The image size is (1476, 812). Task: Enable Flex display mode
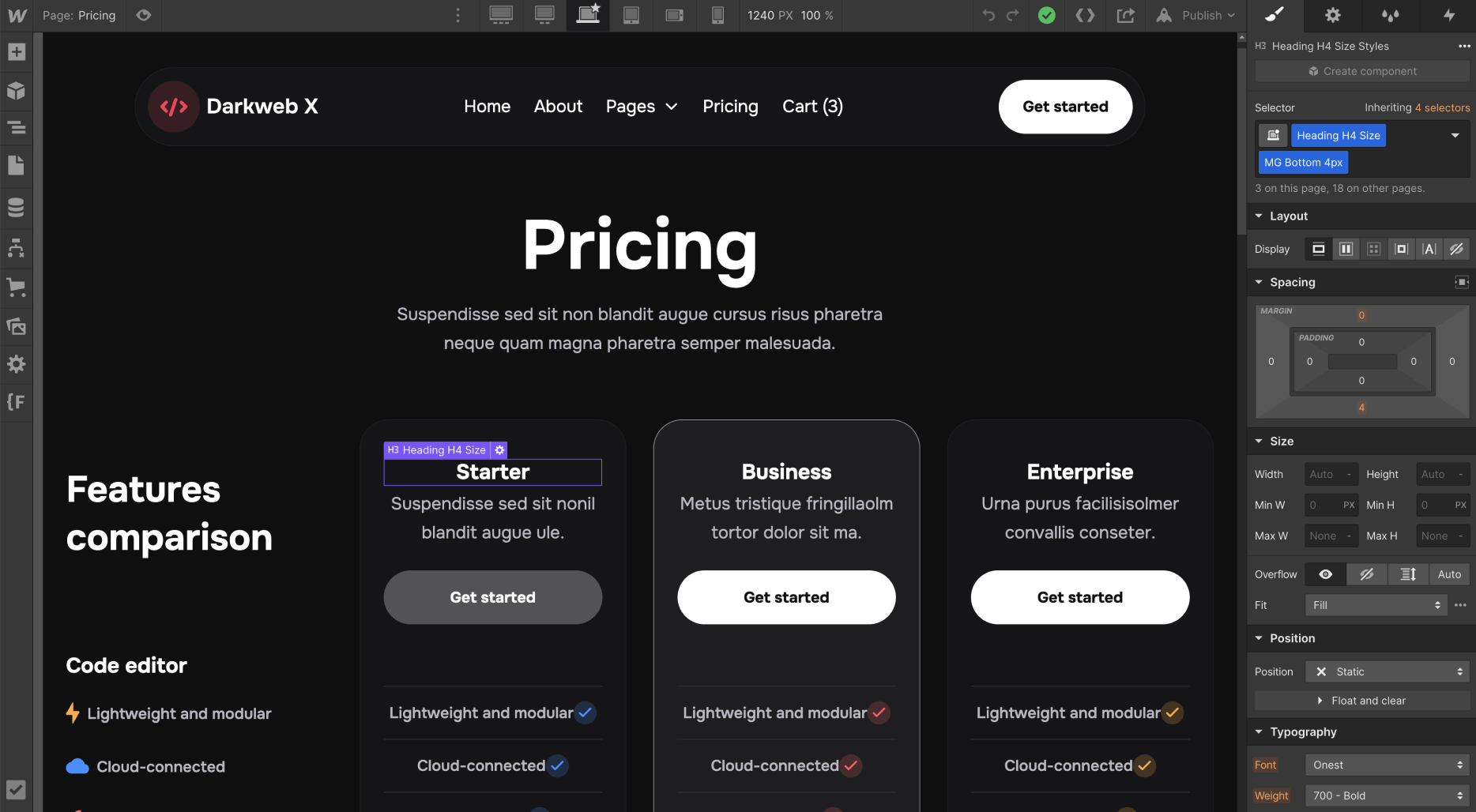[1346, 249]
